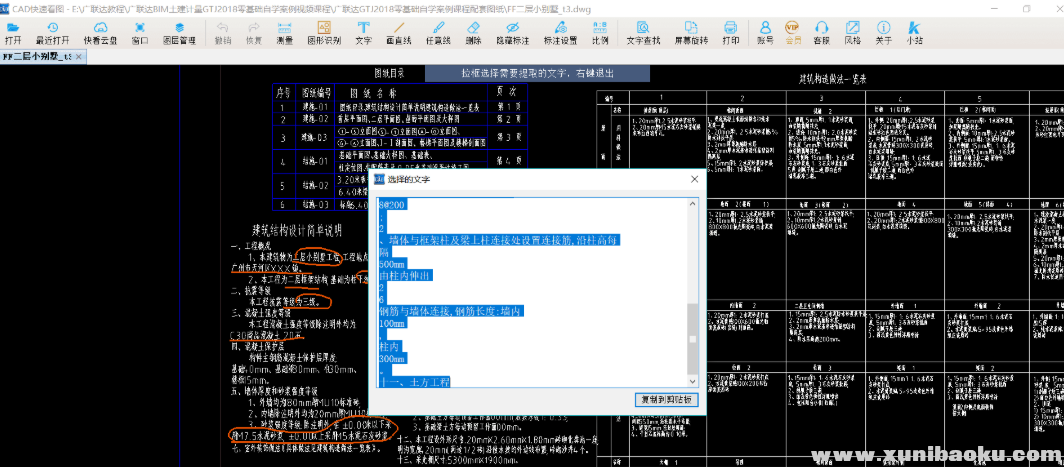The height and width of the screenshot is (467, 1064).
Task: Click the 复制到剪贴板 copy to clipboard button
Action: (668, 400)
